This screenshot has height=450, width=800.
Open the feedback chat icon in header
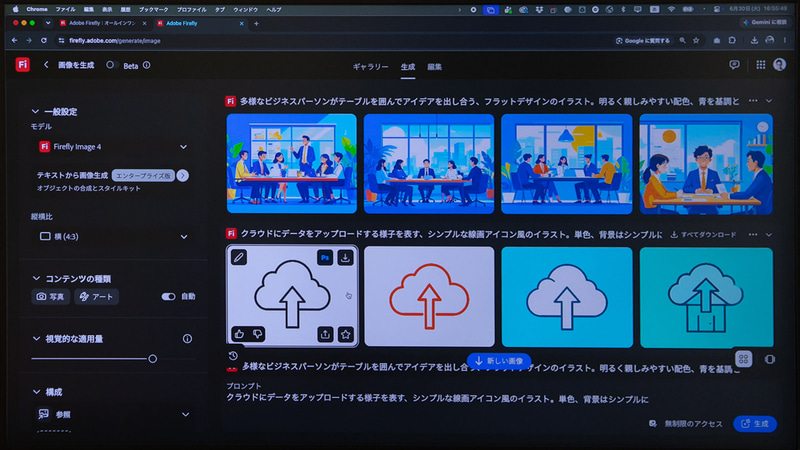coord(734,65)
